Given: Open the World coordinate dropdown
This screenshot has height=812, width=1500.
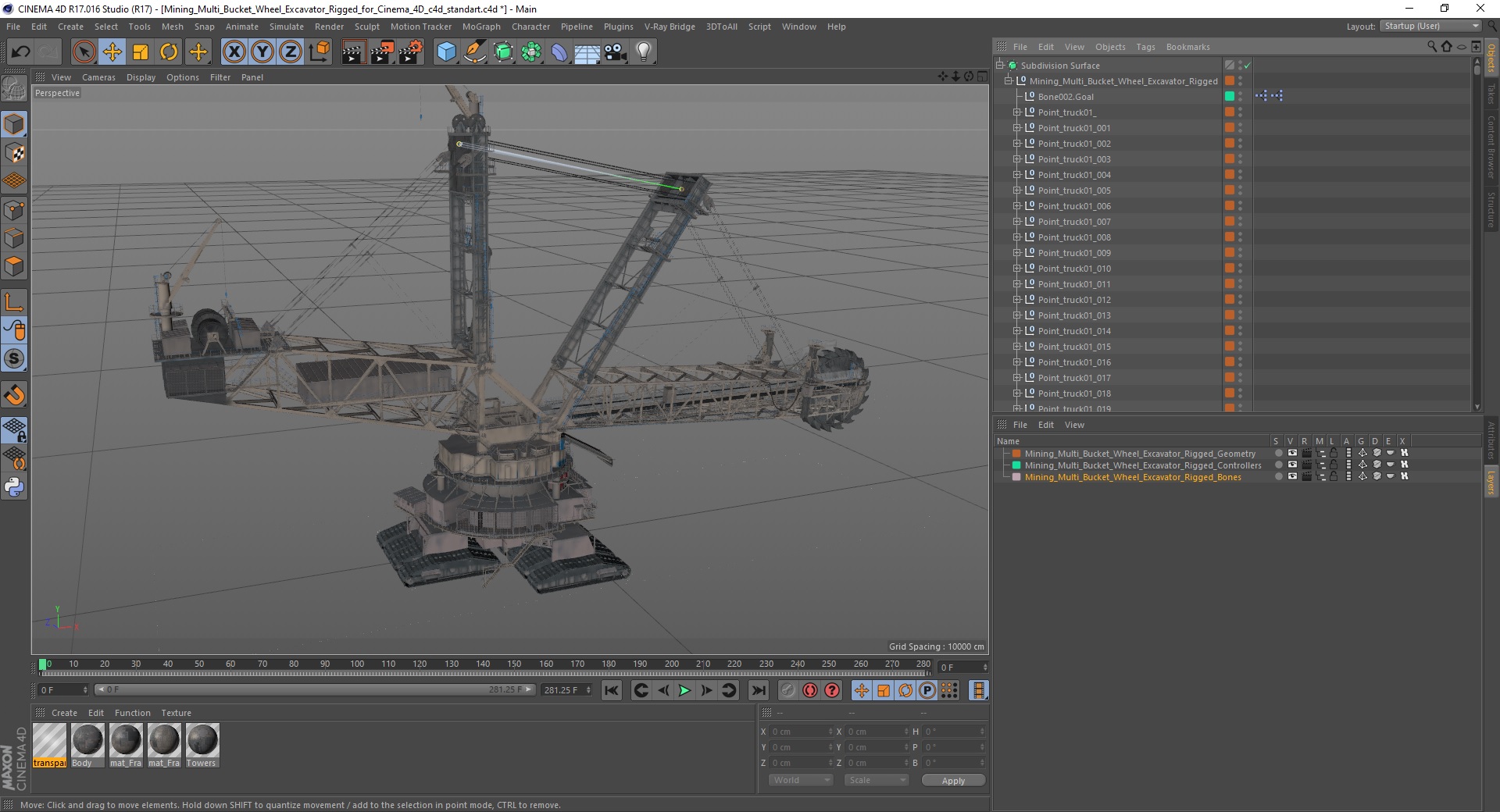Looking at the screenshot, I should pos(801,780).
